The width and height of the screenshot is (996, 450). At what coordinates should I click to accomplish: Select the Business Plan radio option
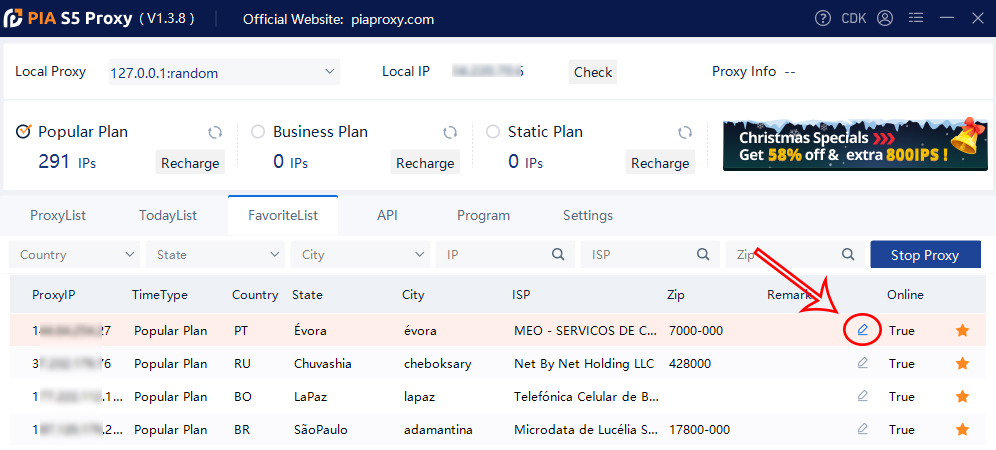[258, 132]
